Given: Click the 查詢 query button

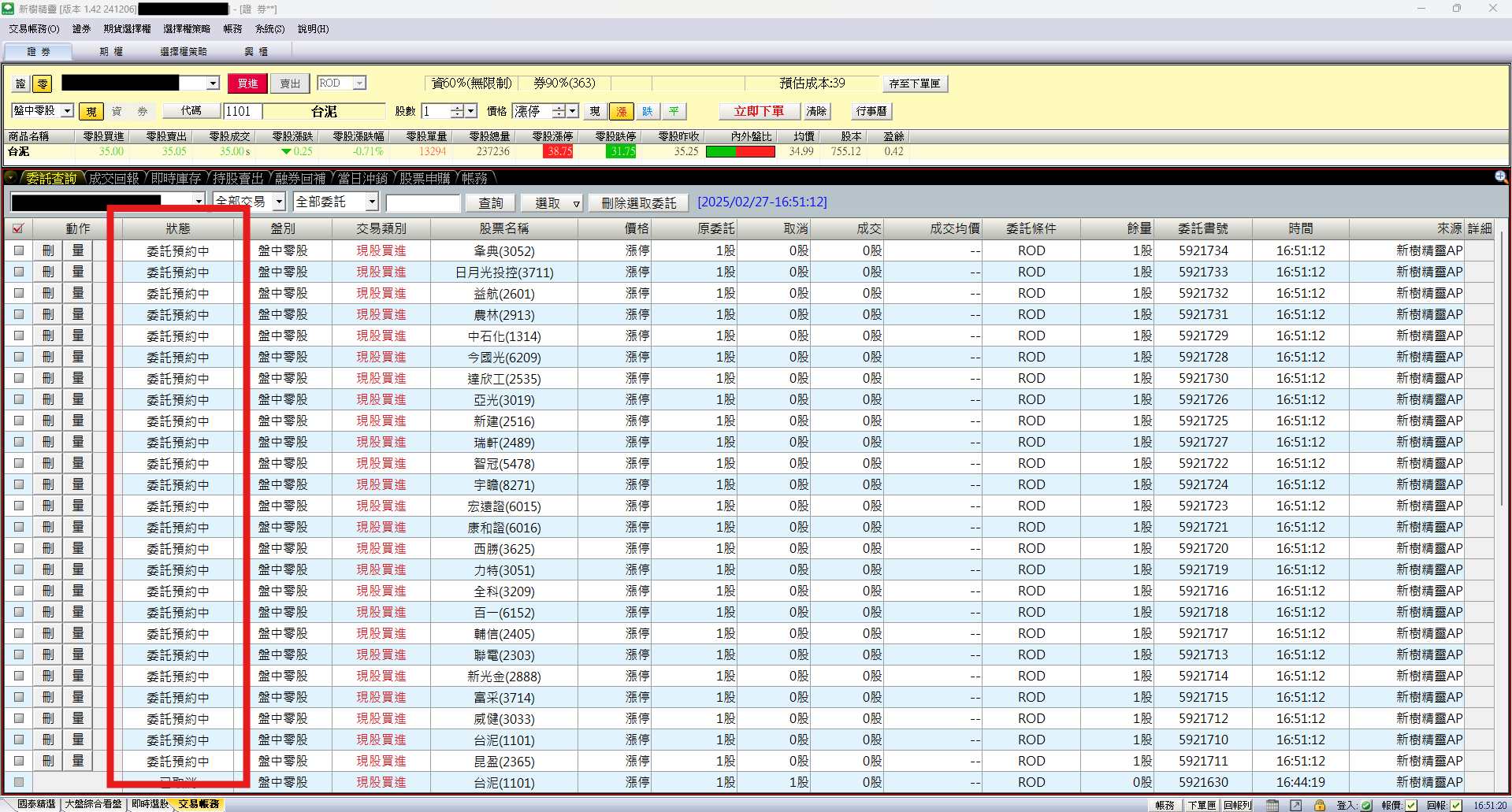Looking at the screenshot, I should click(491, 203).
